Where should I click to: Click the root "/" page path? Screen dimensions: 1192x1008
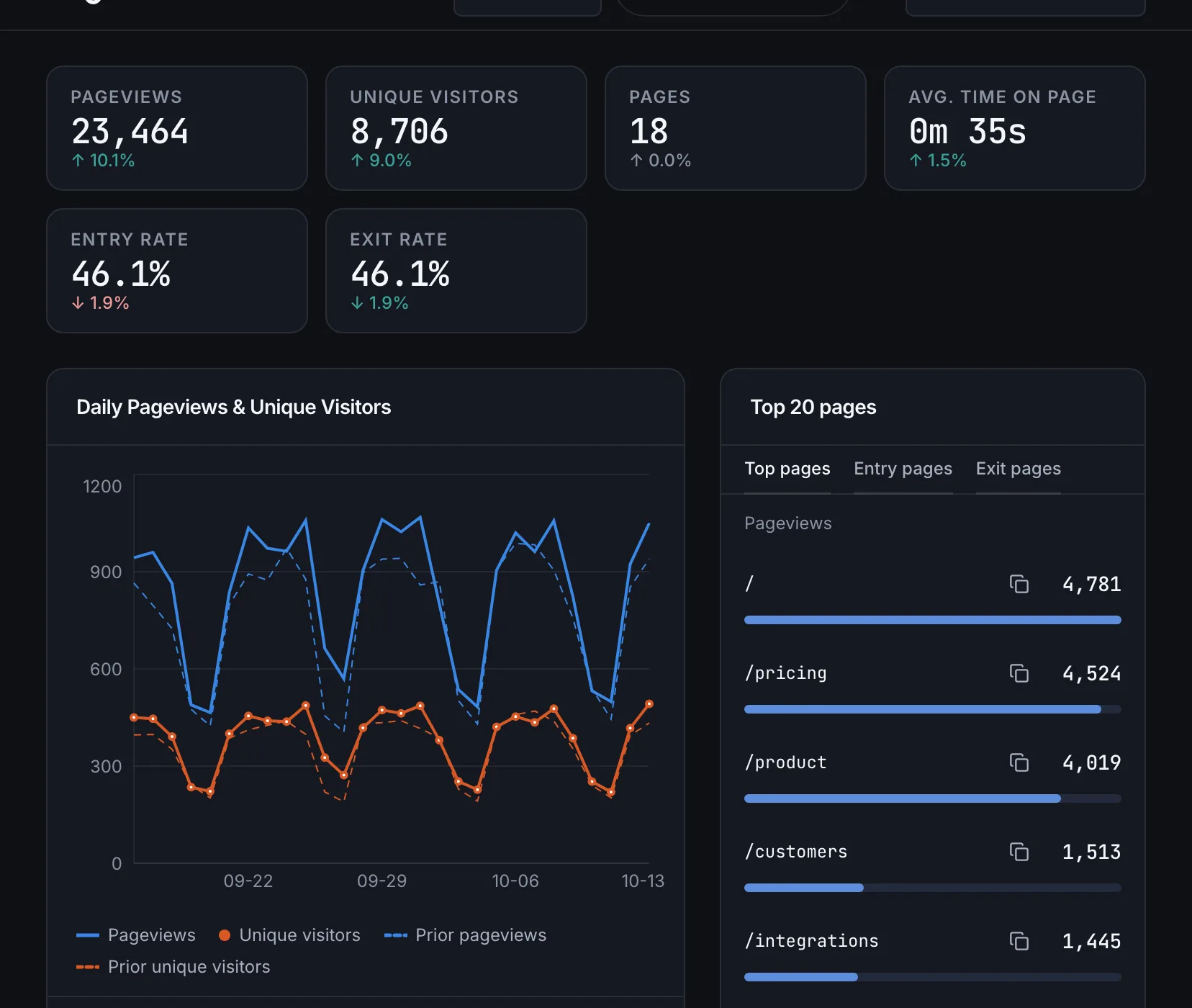point(749,584)
